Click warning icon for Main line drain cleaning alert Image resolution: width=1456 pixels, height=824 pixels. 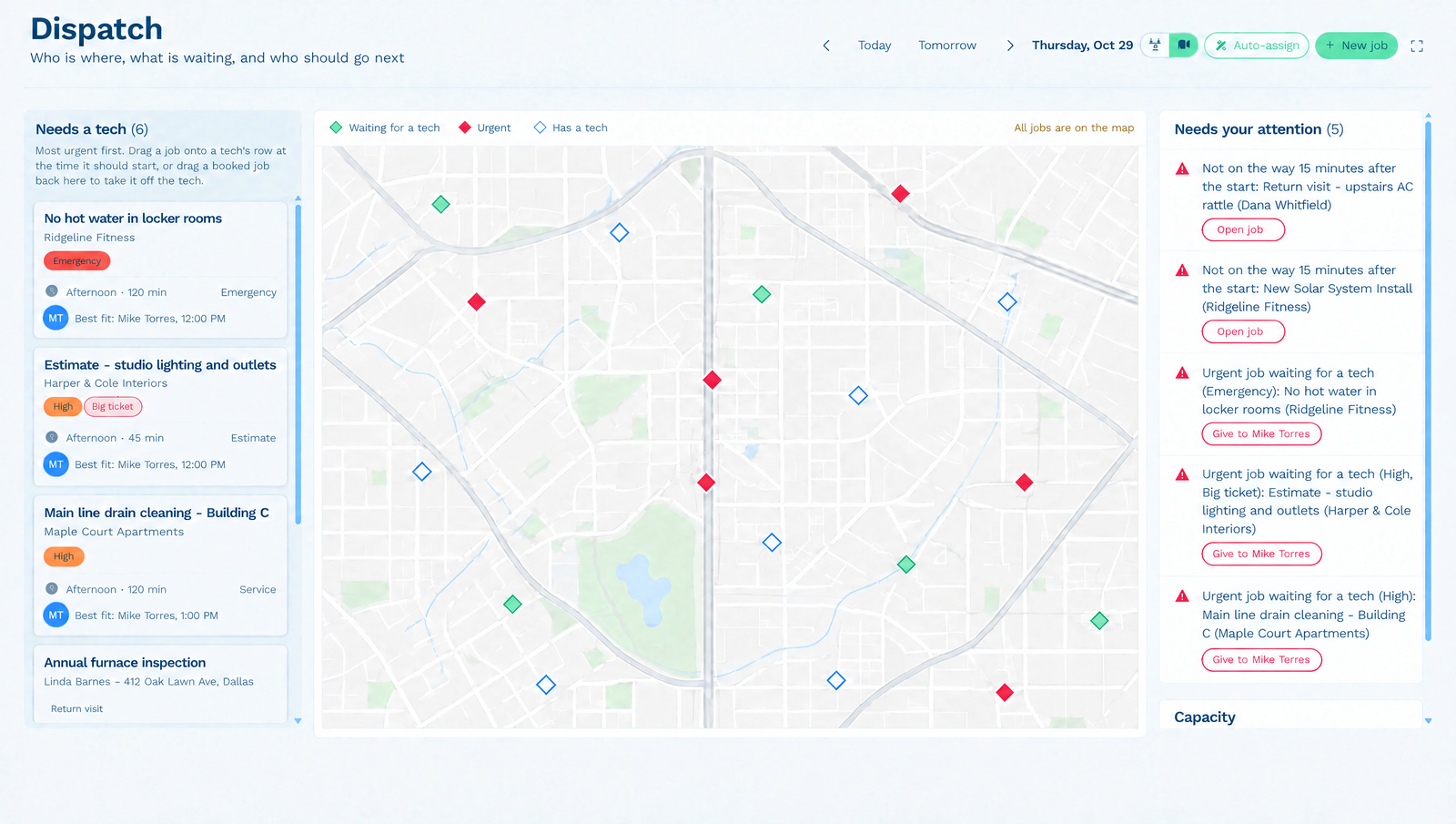(x=1182, y=596)
